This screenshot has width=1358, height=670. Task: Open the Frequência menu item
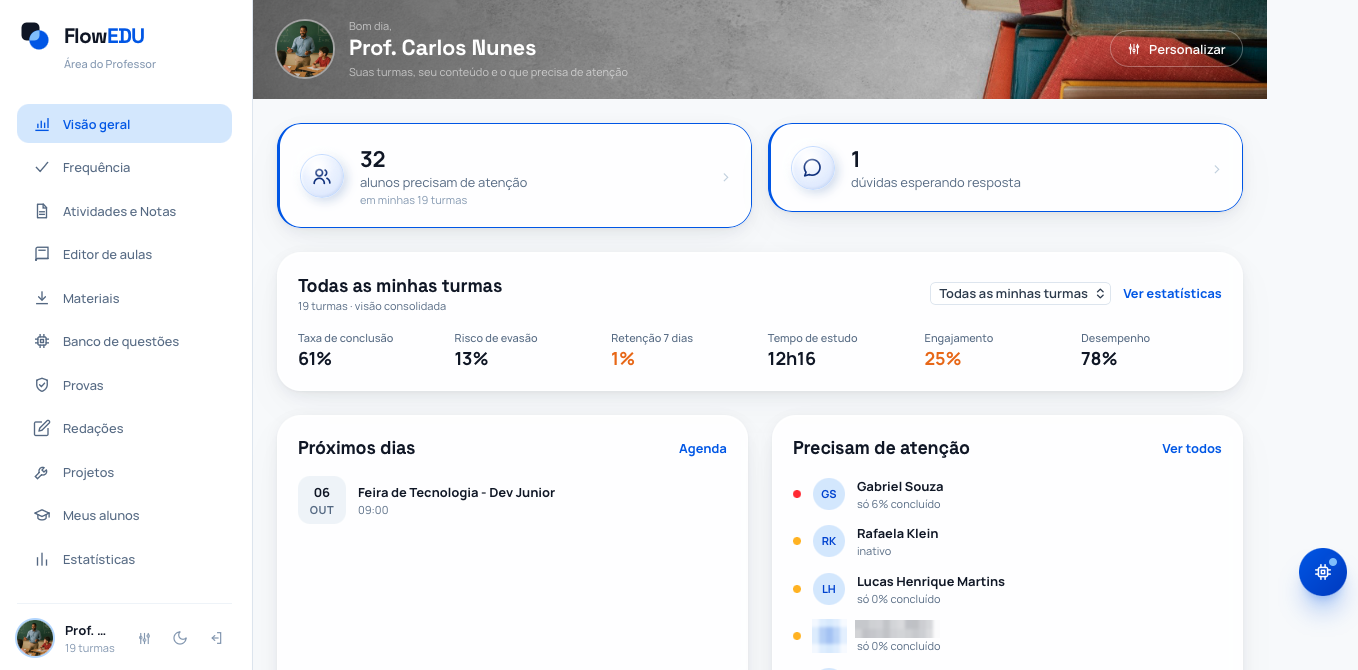124,167
